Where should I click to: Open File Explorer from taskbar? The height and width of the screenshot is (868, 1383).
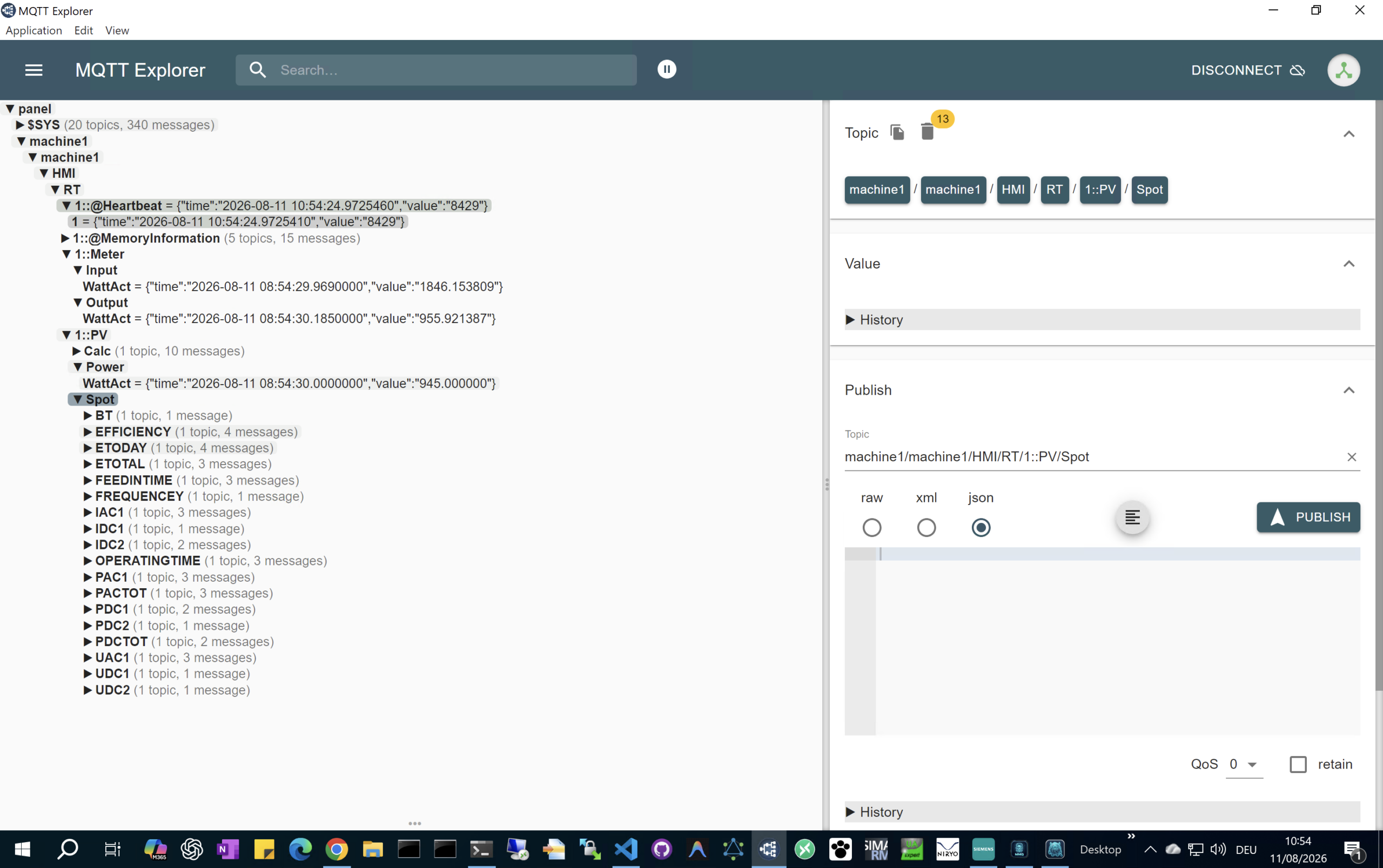click(373, 849)
